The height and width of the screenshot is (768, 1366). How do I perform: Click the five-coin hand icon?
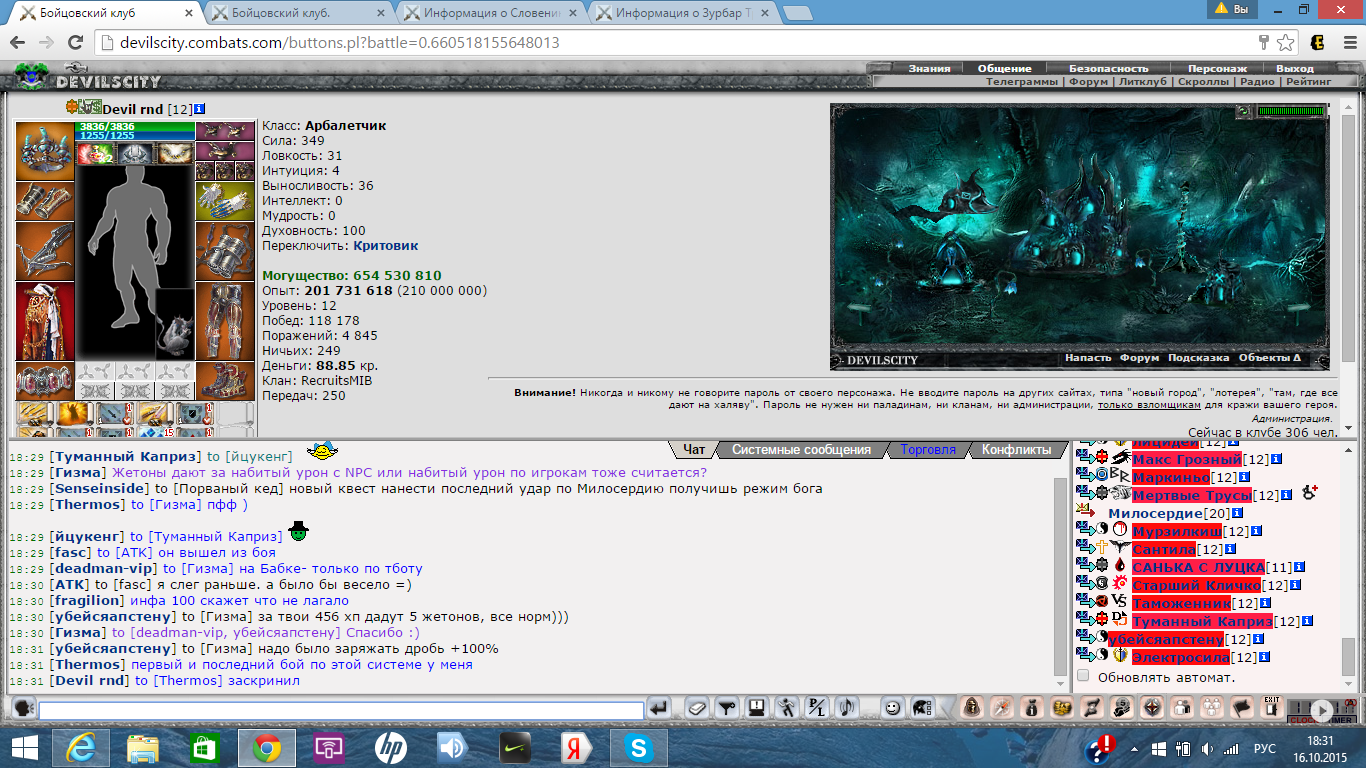(x=1123, y=708)
